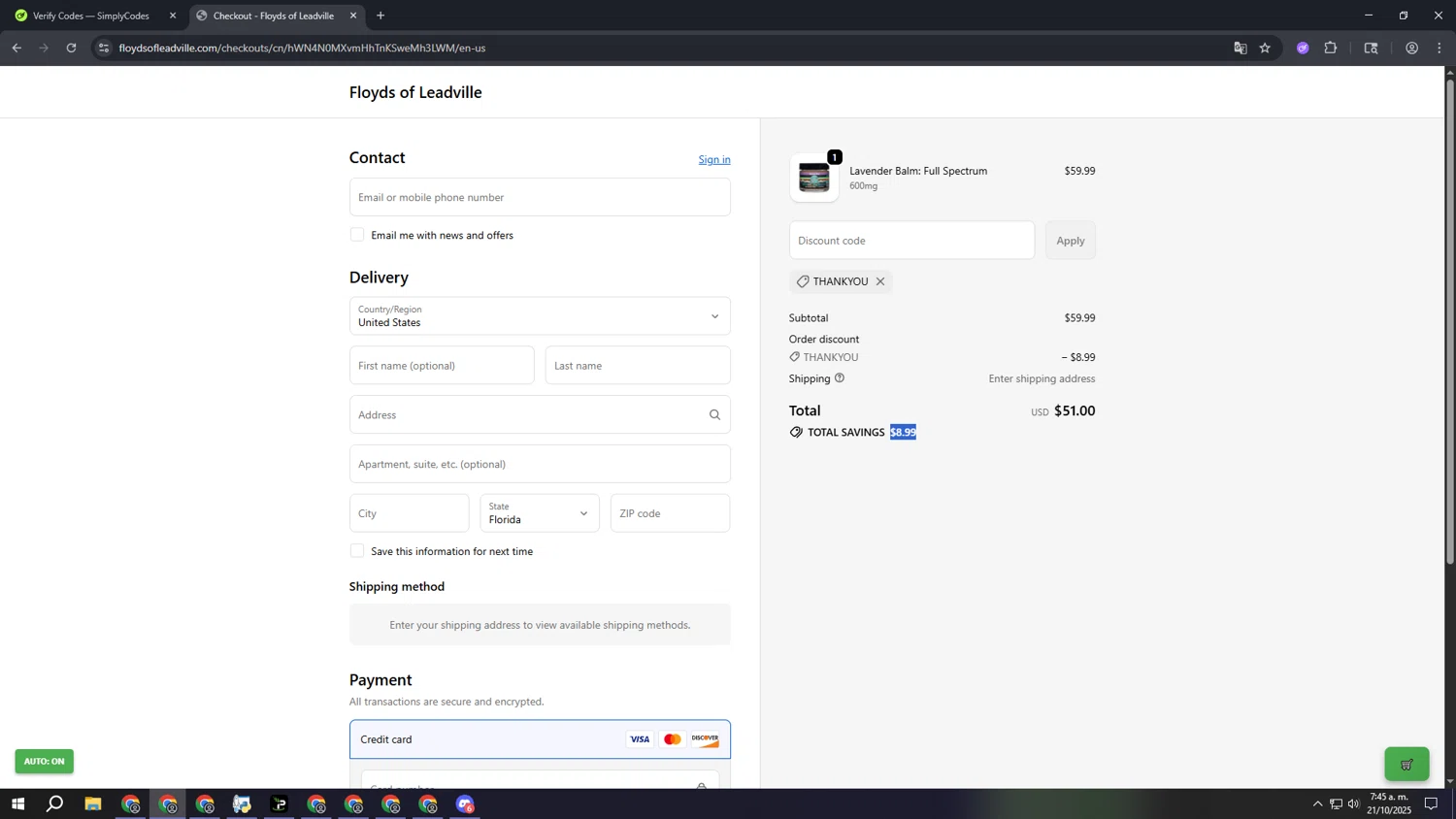The image size is (1456, 819).
Task: Click the Lavender Balm: Full Spectrum product name
Action: (x=918, y=171)
